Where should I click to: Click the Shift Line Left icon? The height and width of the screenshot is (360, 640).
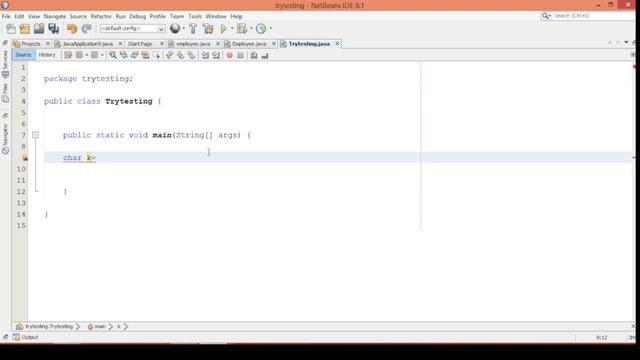tap(205, 55)
